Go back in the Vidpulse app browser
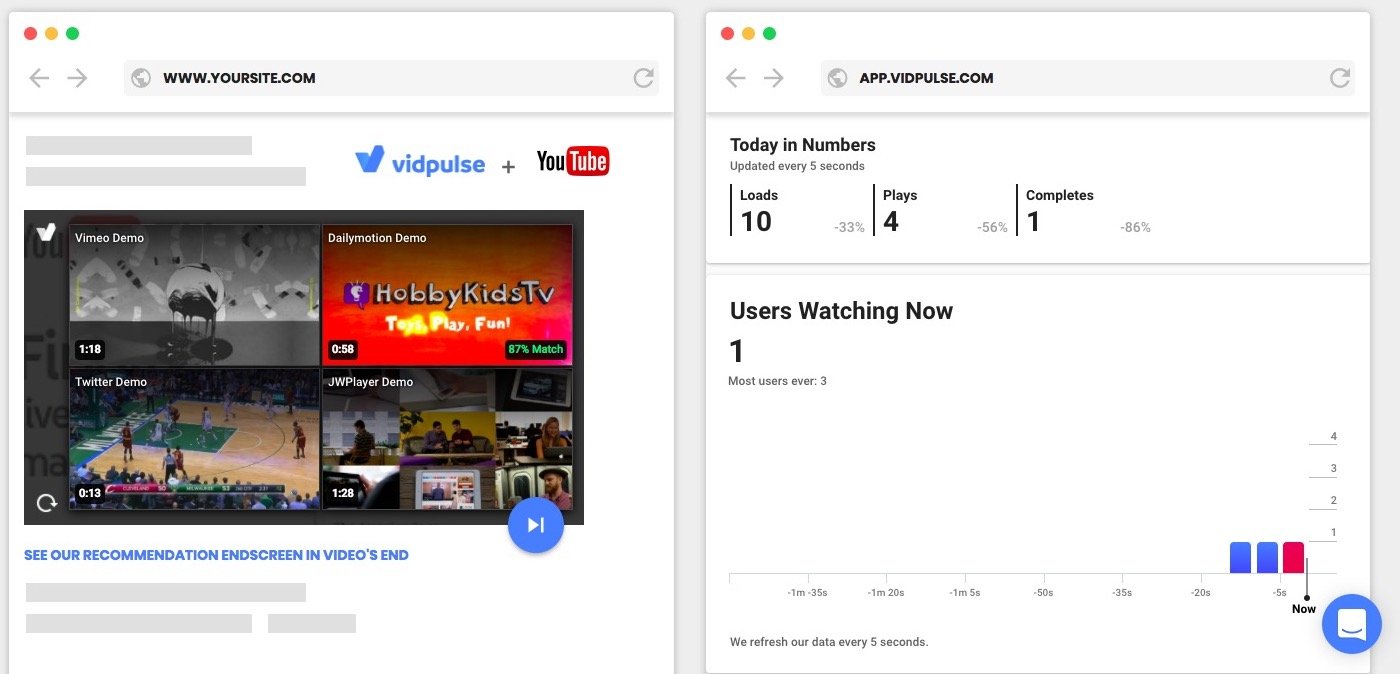Viewport: 1400px width, 674px height. coord(736,78)
